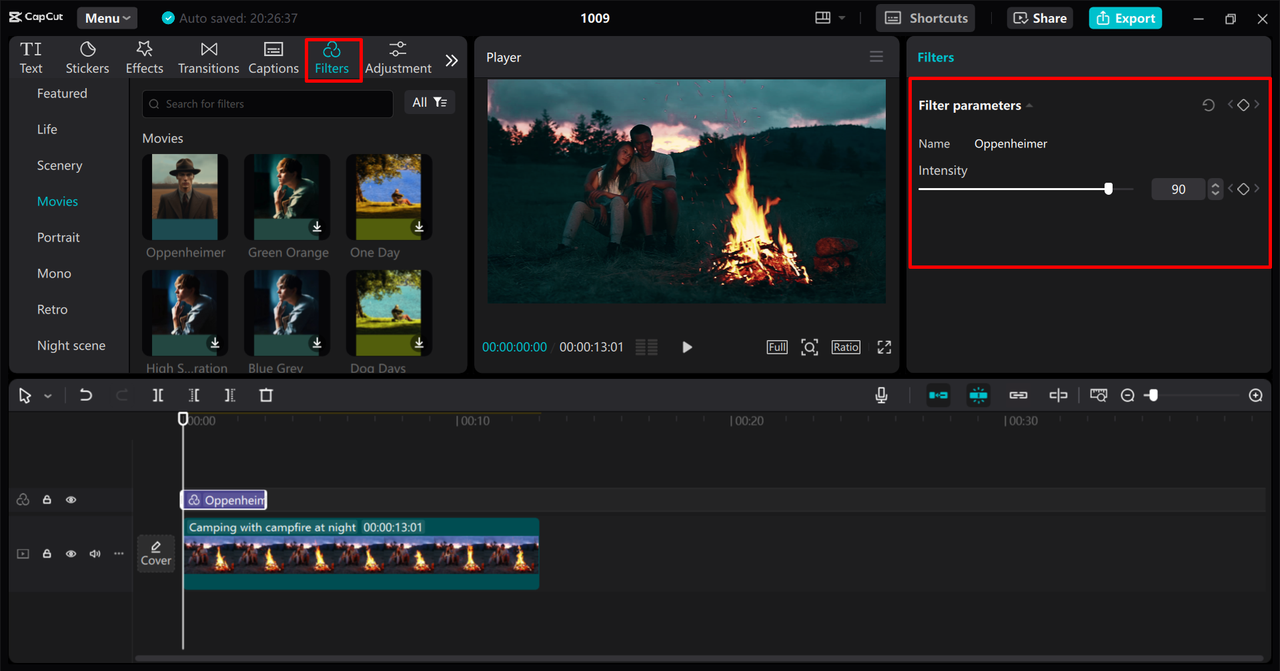Download the Green Orange filter
This screenshot has height=671, width=1280.
click(x=316, y=227)
